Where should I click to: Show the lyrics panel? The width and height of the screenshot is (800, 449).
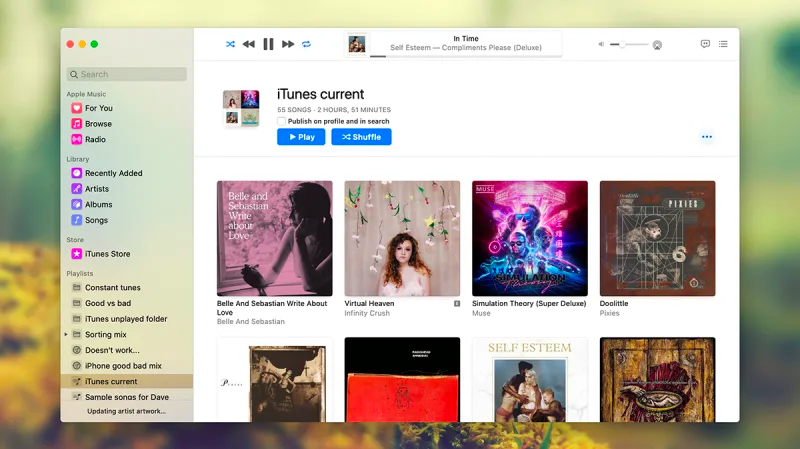pos(705,44)
